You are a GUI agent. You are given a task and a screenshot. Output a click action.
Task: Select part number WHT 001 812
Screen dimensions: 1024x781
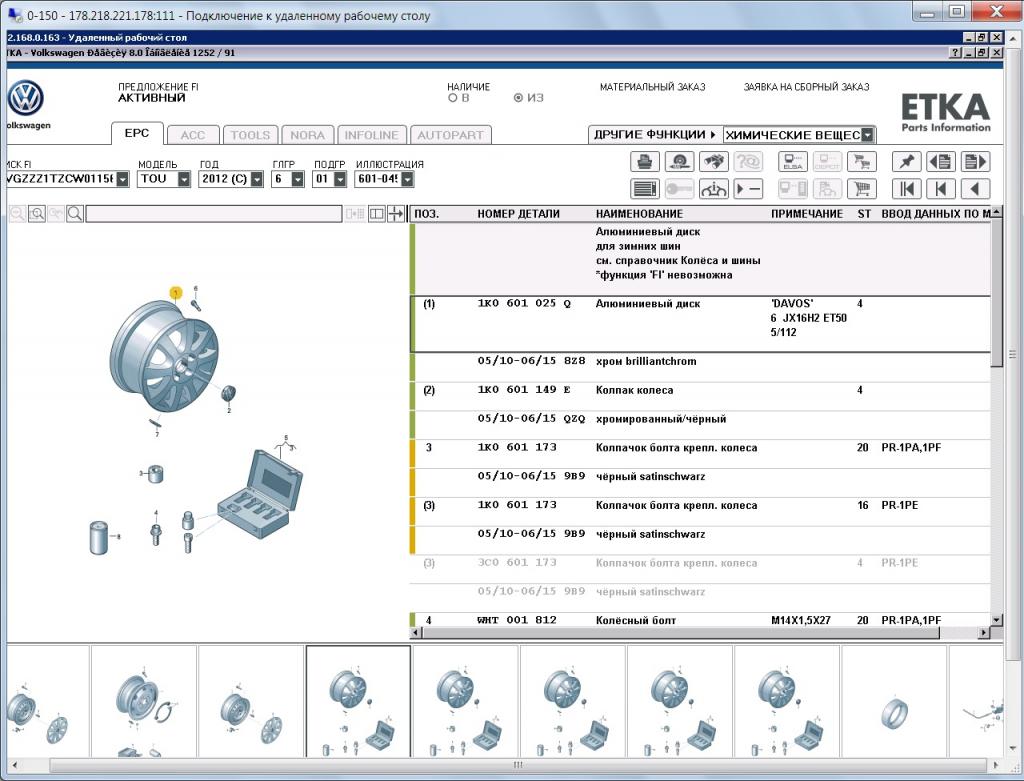tap(517, 620)
